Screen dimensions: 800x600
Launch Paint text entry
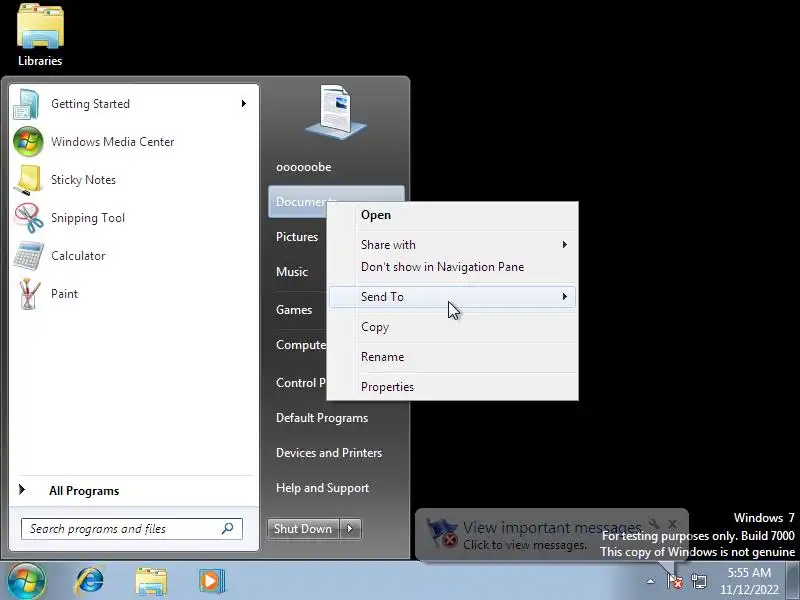[64, 294]
